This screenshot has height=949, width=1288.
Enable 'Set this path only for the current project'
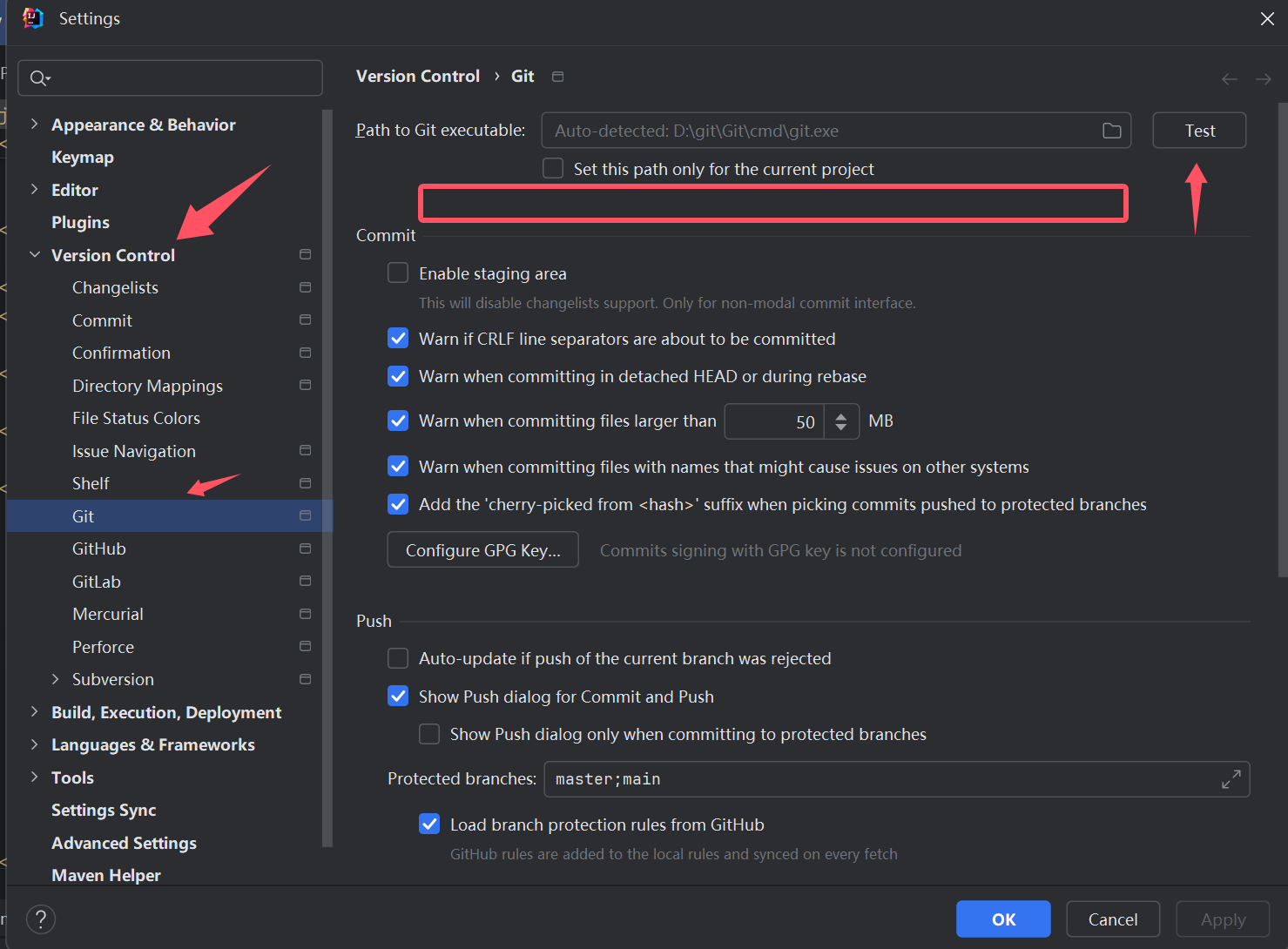tap(553, 168)
